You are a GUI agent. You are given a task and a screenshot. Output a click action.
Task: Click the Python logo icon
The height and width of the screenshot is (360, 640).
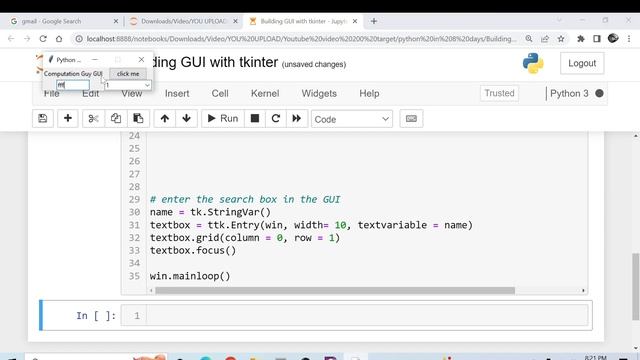click(x=533, y=63)
